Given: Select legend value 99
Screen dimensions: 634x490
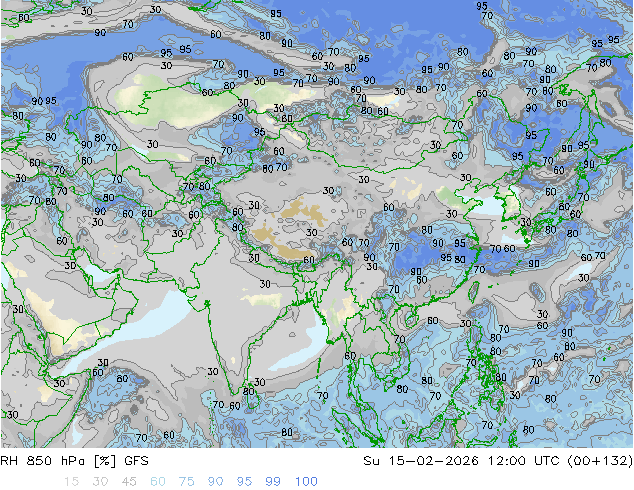Looking at the screenshot, I should (273, 482).
